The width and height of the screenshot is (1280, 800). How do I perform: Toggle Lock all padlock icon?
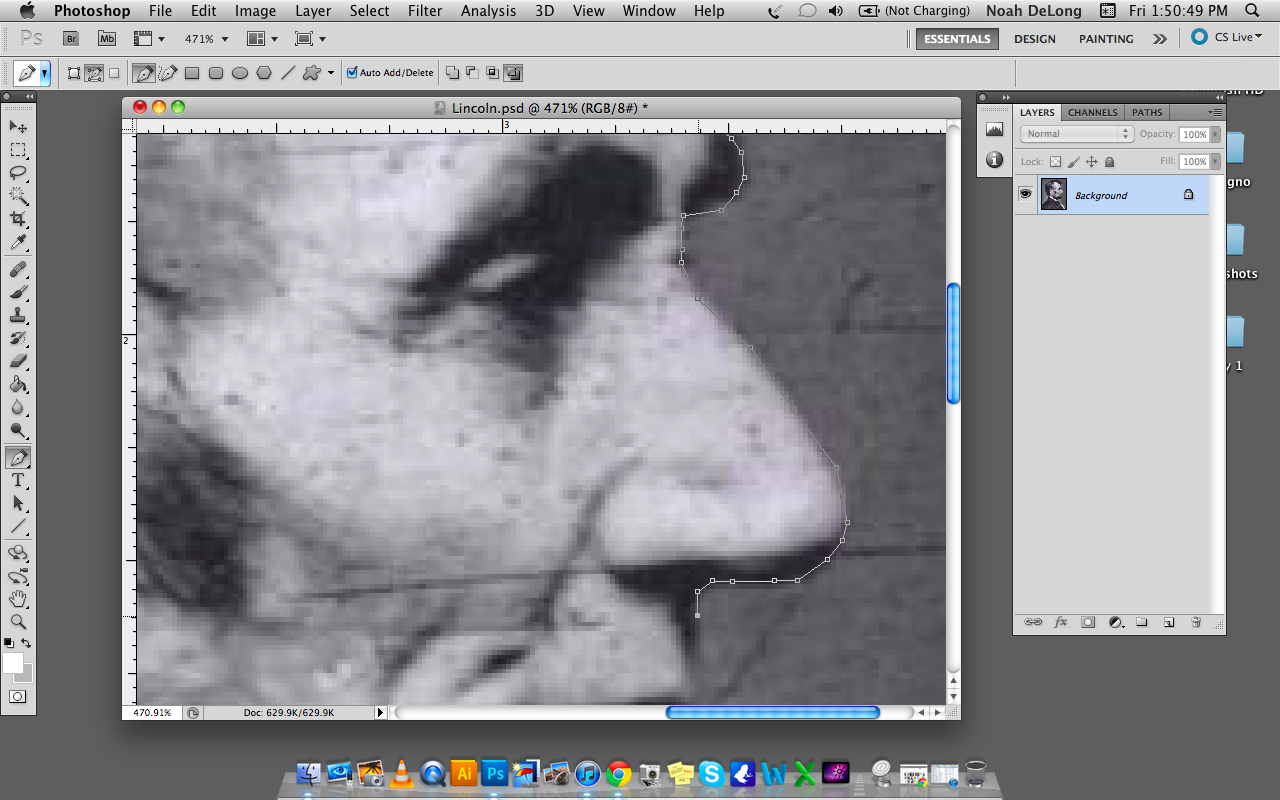(x=1109, y=161)
